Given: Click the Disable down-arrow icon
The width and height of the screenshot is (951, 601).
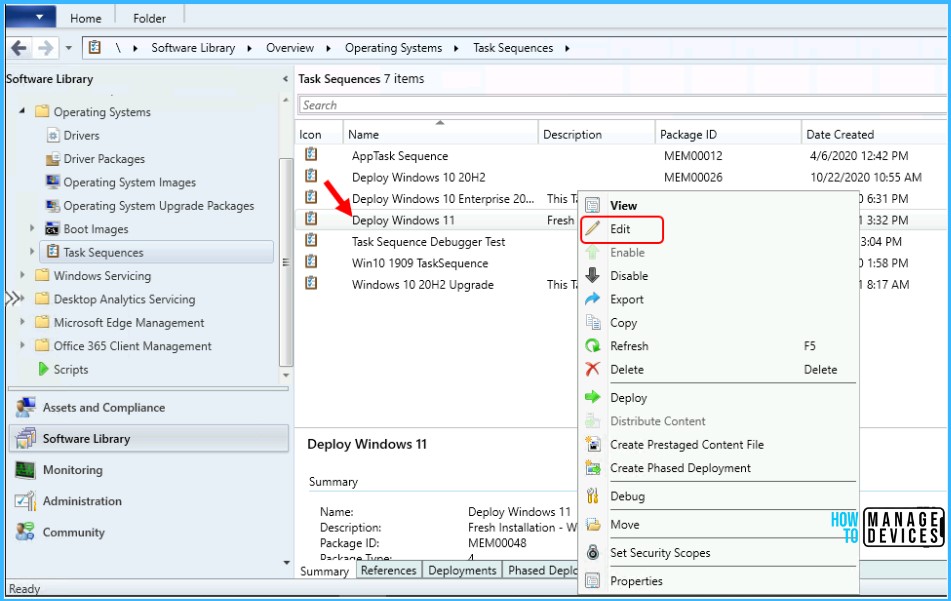Looking at the screenshot, I should click(593, 275).
